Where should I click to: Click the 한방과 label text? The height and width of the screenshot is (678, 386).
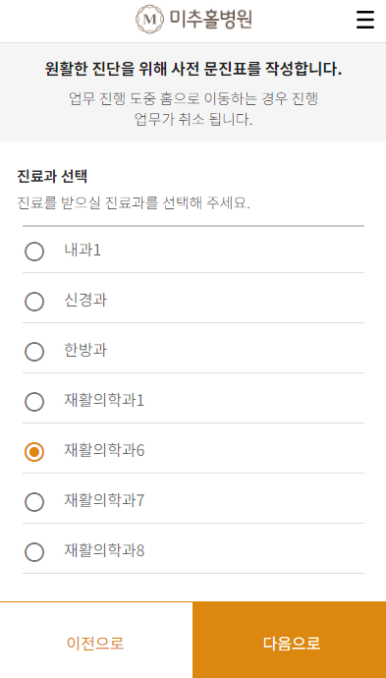point(86,351)
